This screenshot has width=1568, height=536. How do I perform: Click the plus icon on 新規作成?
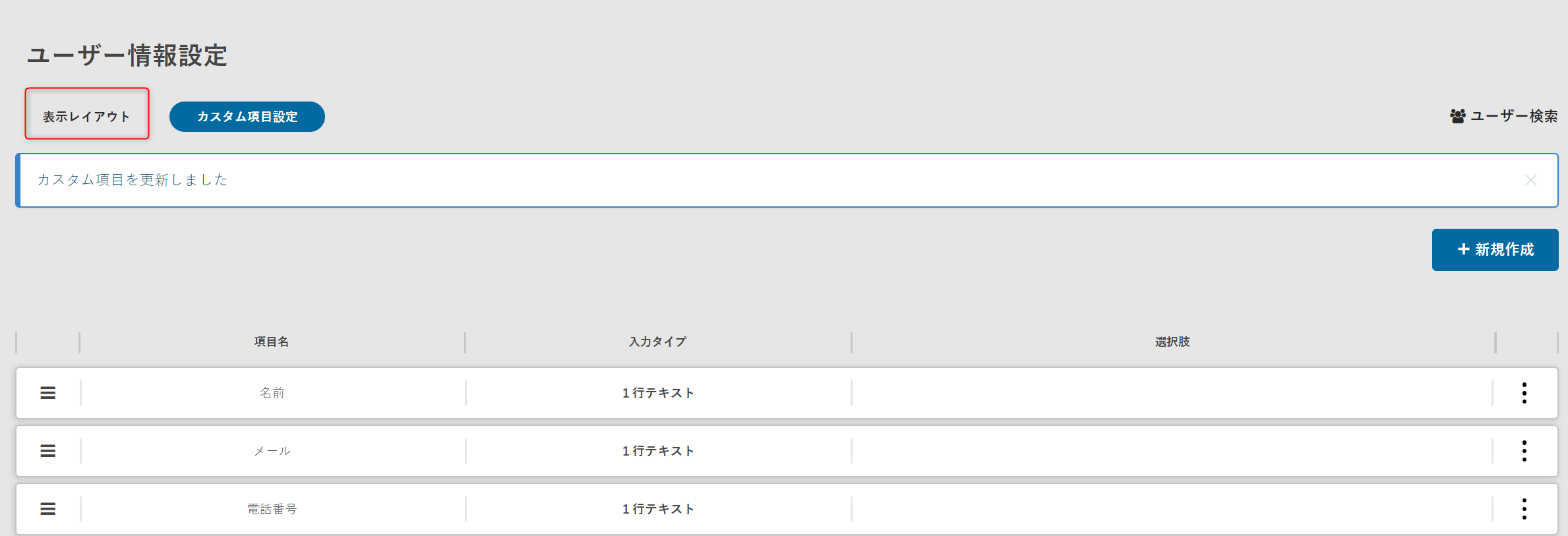(1463, 249)
